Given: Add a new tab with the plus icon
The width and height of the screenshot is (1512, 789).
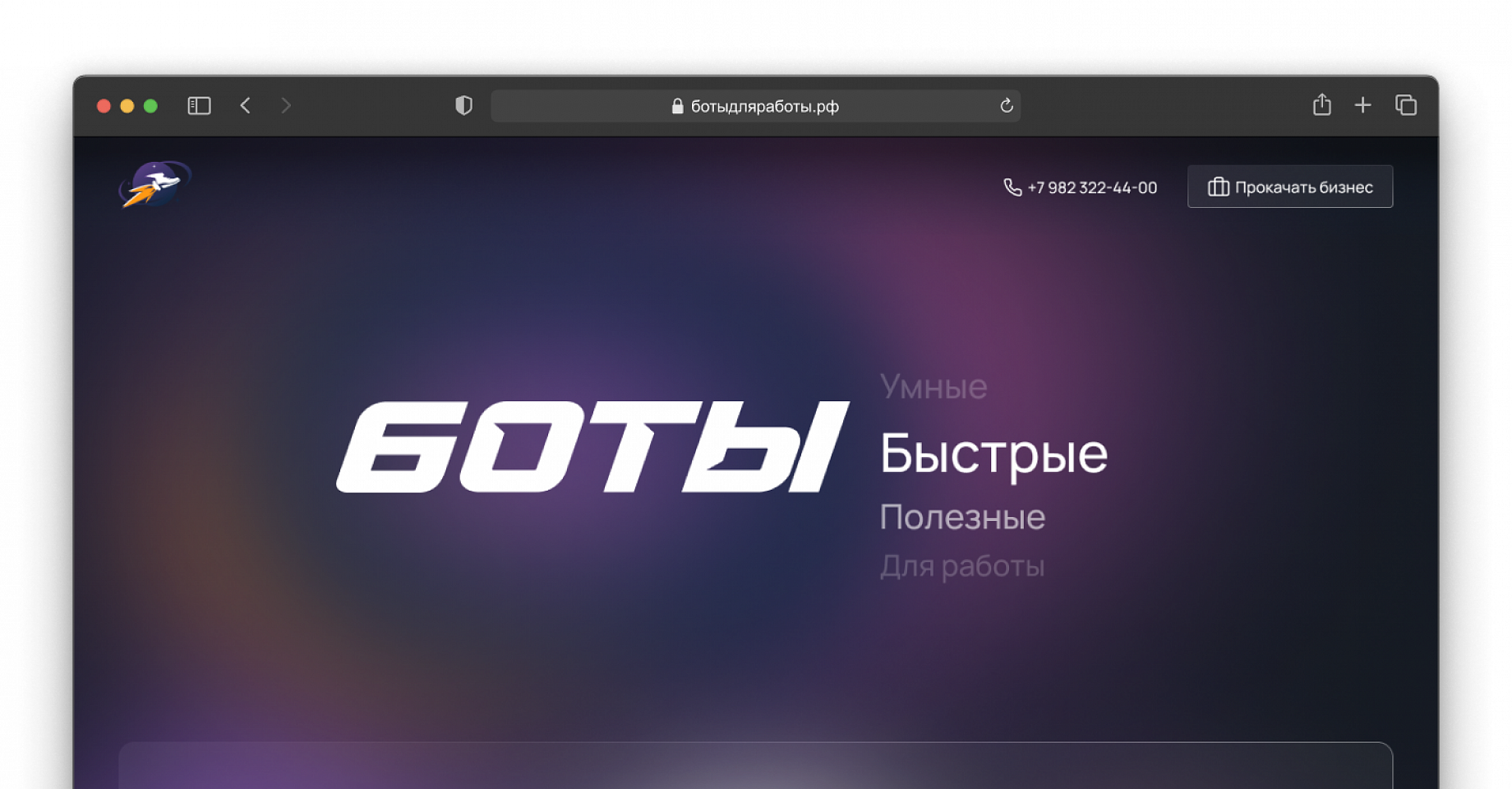Looking at the screenshot, I should tap(1362, 105).
